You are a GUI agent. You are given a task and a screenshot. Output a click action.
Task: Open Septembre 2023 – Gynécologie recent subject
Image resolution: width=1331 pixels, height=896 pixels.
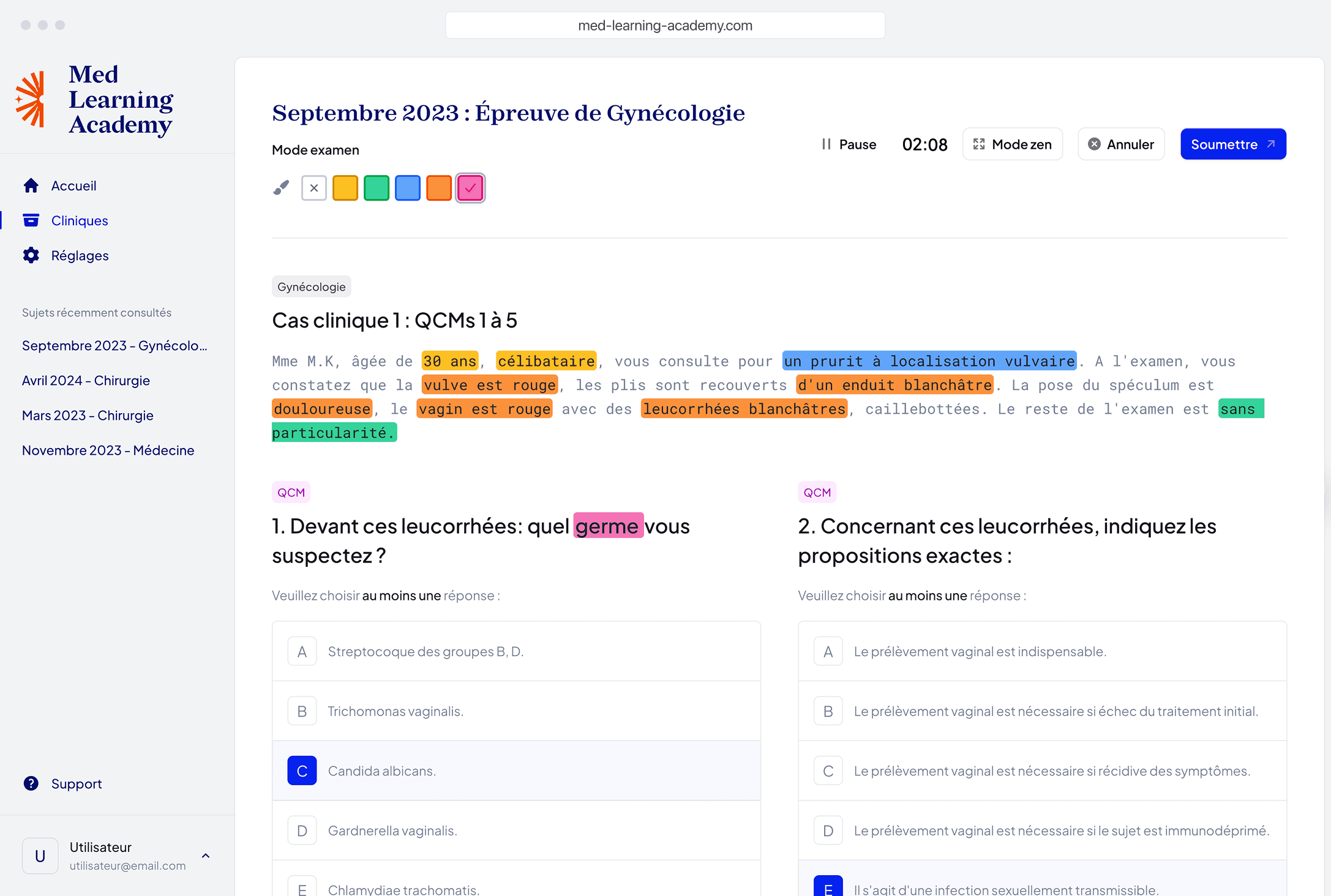(x=114, y=345)
